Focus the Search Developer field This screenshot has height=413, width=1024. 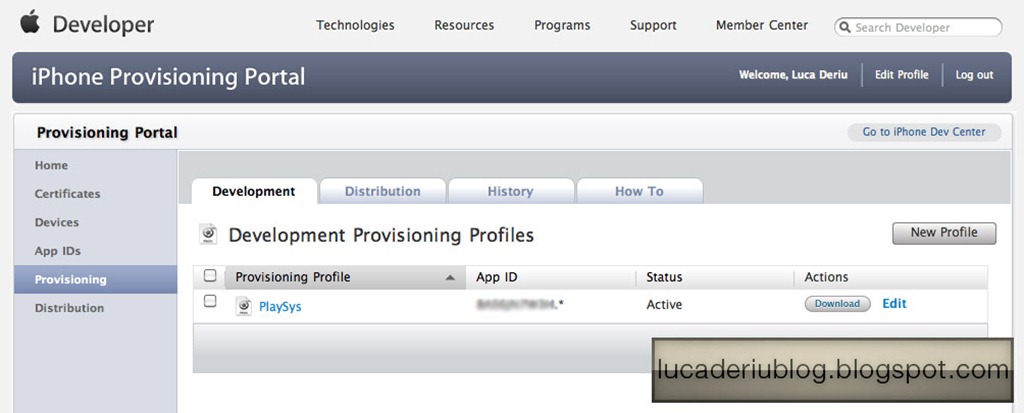click(918, 27)
